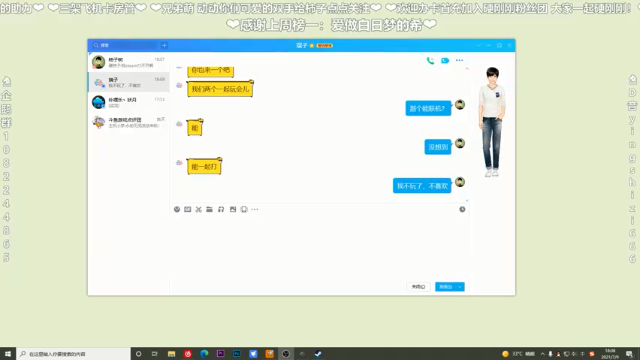Open the more options ellipsis beside the call icons
The image size is (640, 360).
(x=460, y=60)
